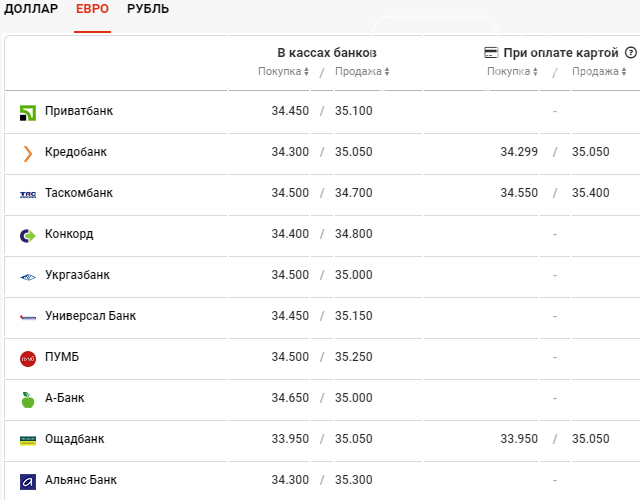This screenshot has height=501, width=640.
Task: Open the card payment help question icon
Action: (631, 53)
